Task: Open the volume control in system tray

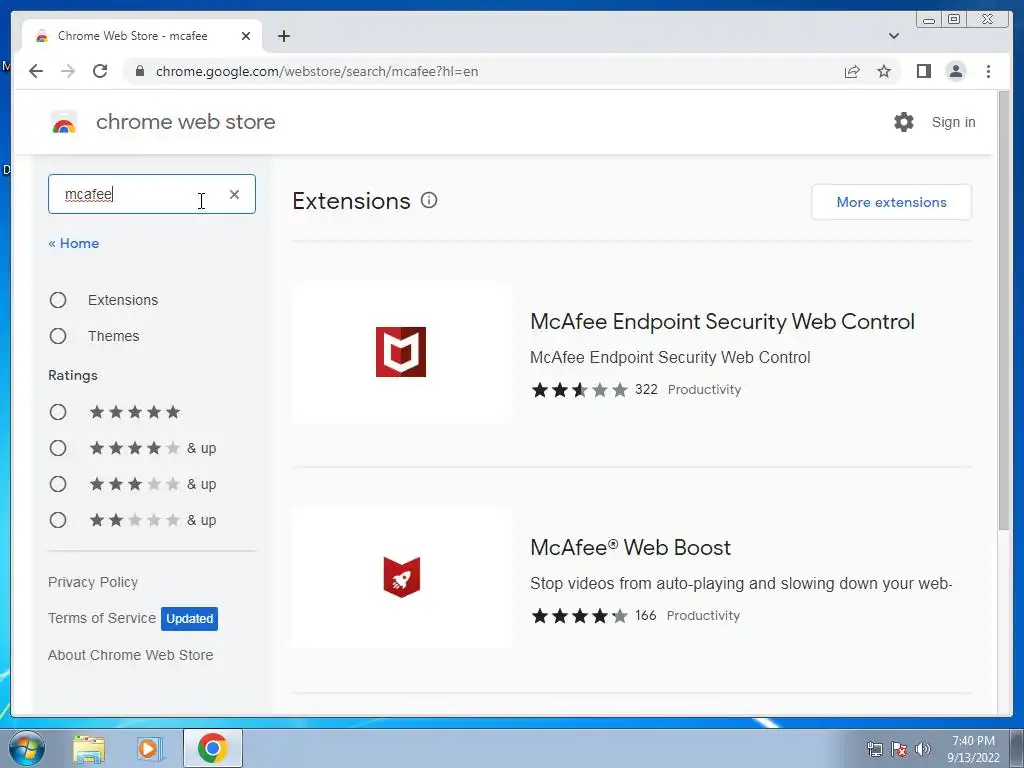Action: (923, 749)
